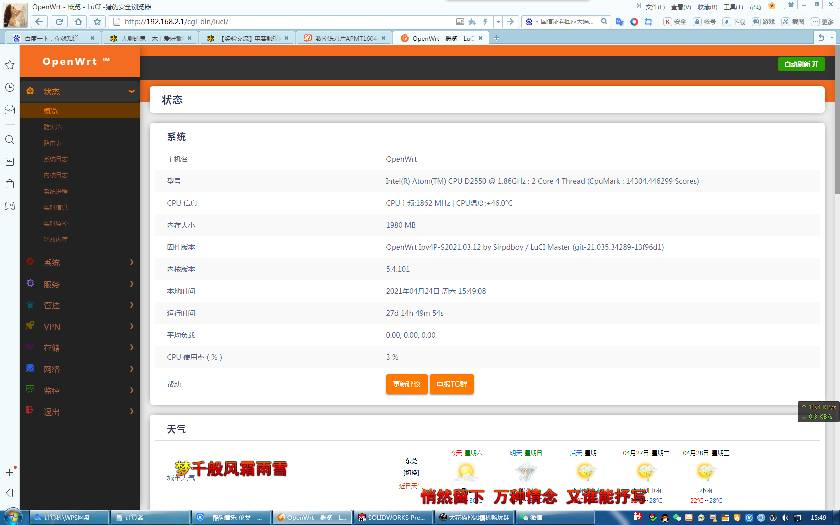
Task: Click the restore-tab arrow icon at tab bar right
Action: [x=821, y=38]
